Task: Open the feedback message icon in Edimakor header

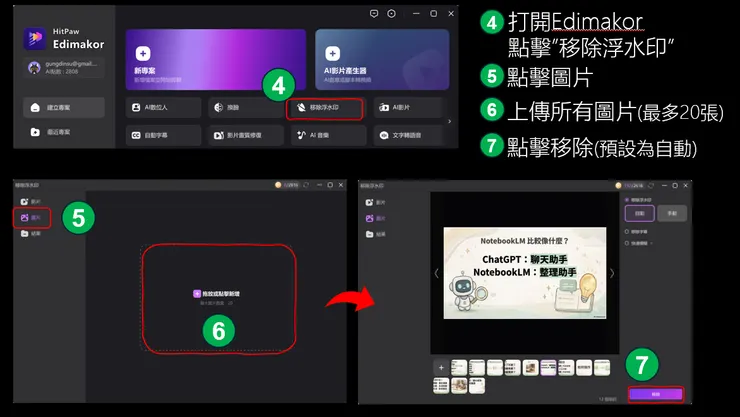Action: pyautogui.click(x=374, y=14)
